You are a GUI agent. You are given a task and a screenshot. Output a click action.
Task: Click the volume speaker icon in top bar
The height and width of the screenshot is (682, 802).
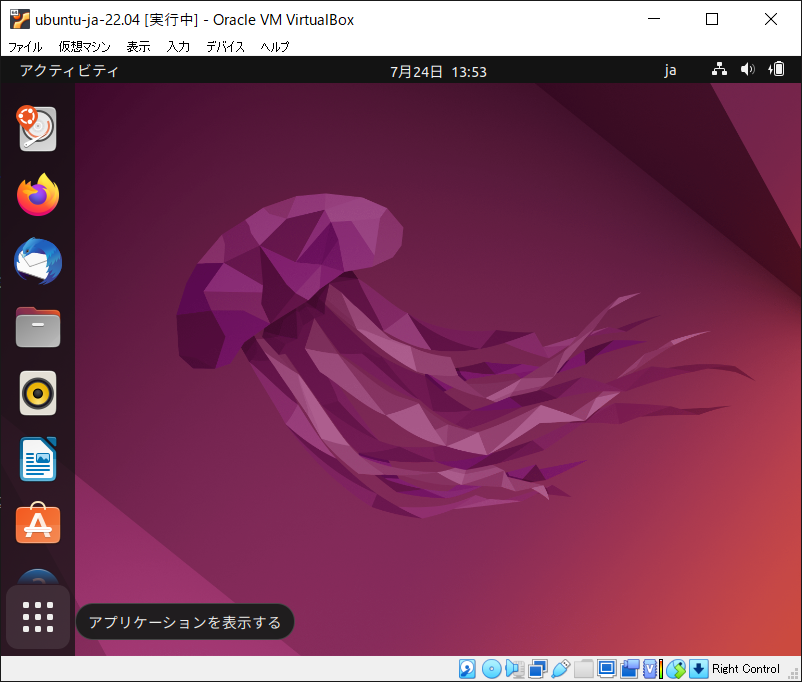[x=747, y=69]
